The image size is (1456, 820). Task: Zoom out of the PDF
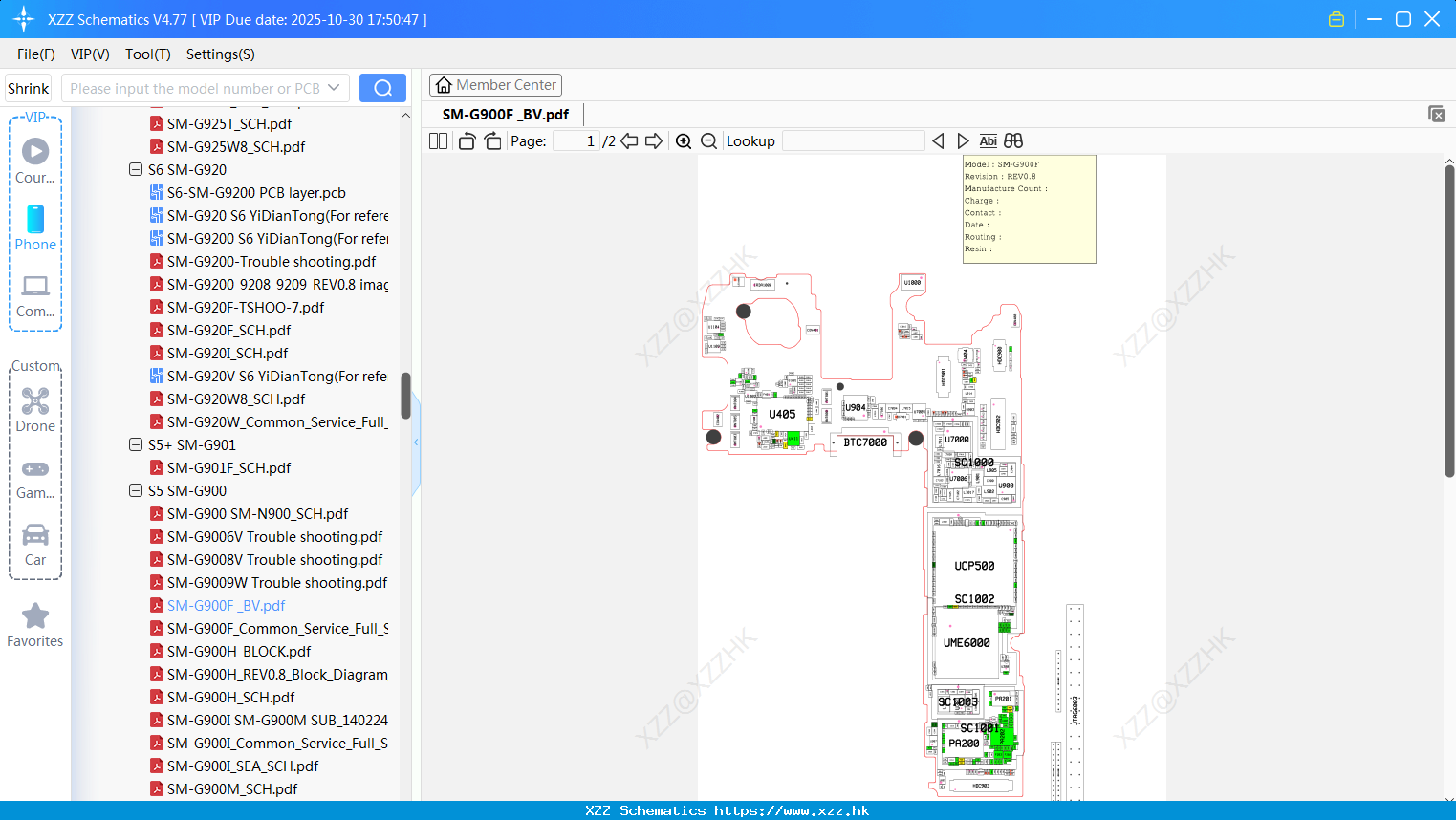pyautogui.click(x=709, y=140)
